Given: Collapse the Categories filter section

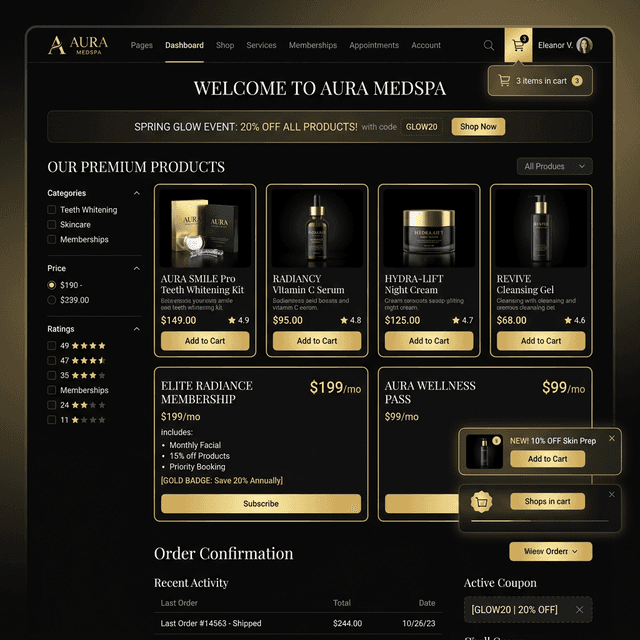Looking at the screenshot, I should click(137, 193).
